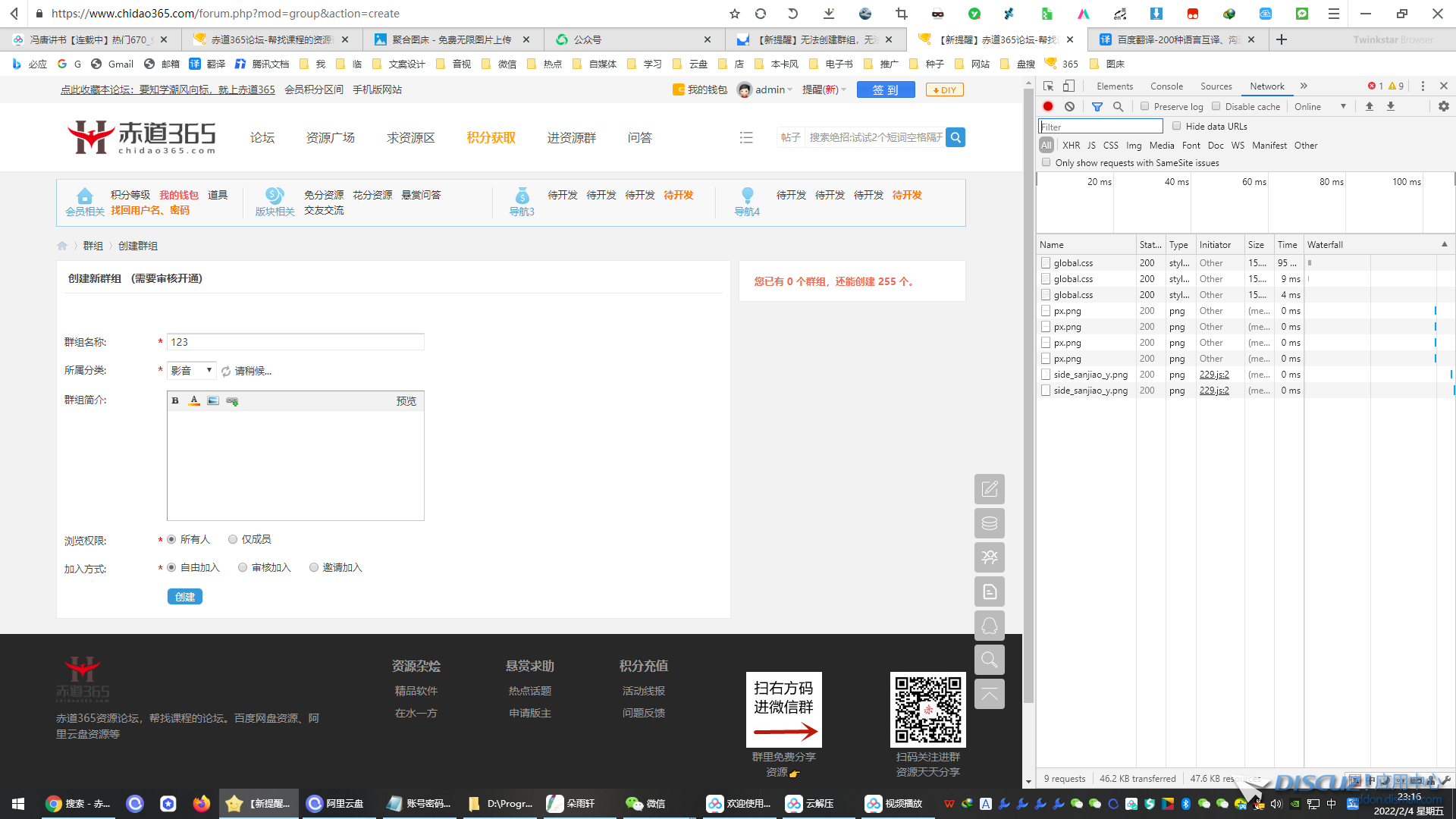Click the group description text area
Viewport: 1456px width, 819px height.
[295, 466]
